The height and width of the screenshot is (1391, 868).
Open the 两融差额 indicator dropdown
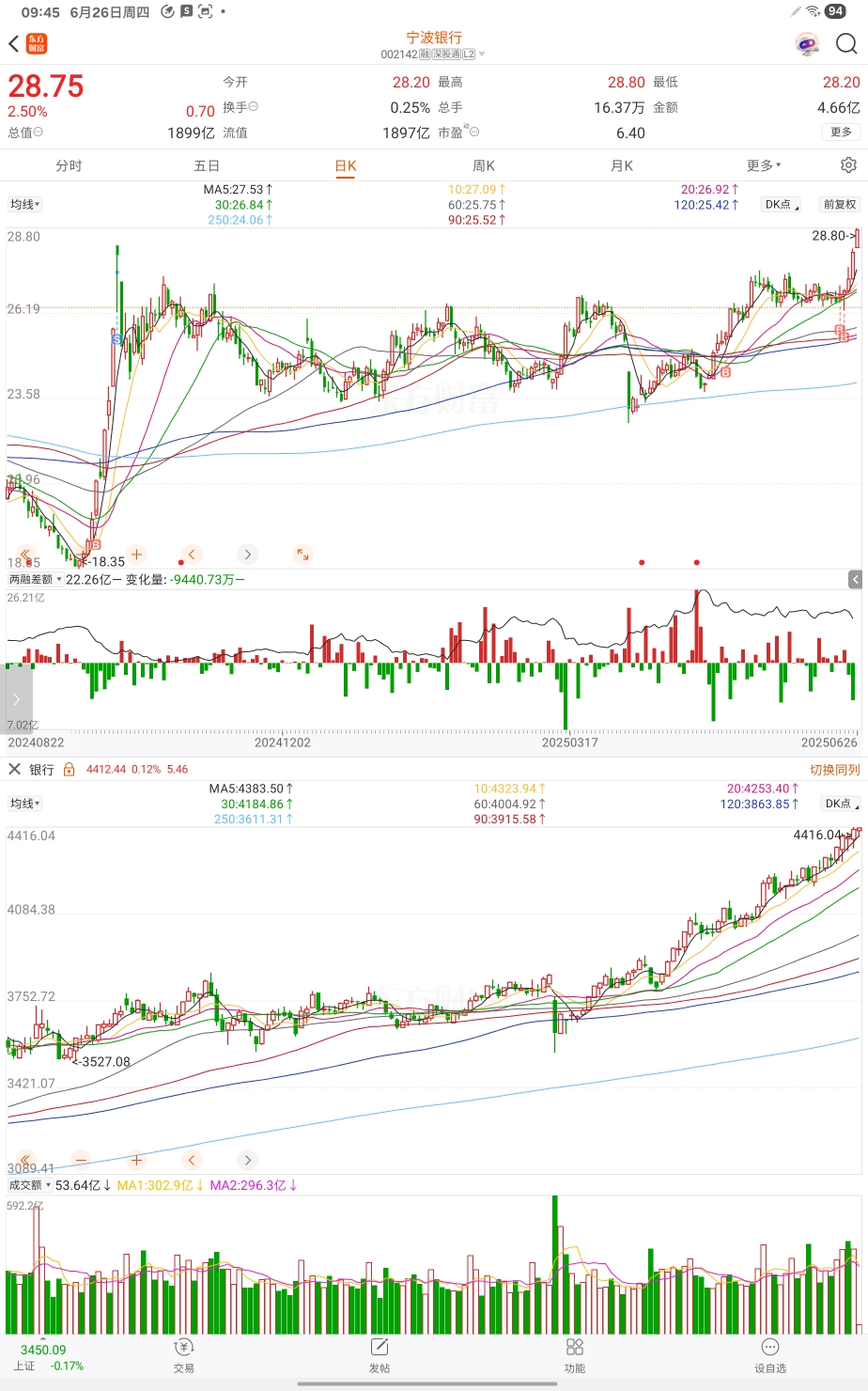pos(36,580)
